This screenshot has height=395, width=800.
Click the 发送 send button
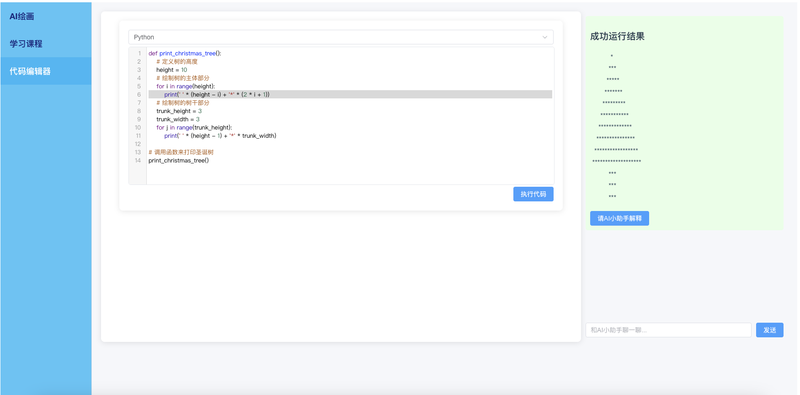pyautogui.click(x=769, y=330)
